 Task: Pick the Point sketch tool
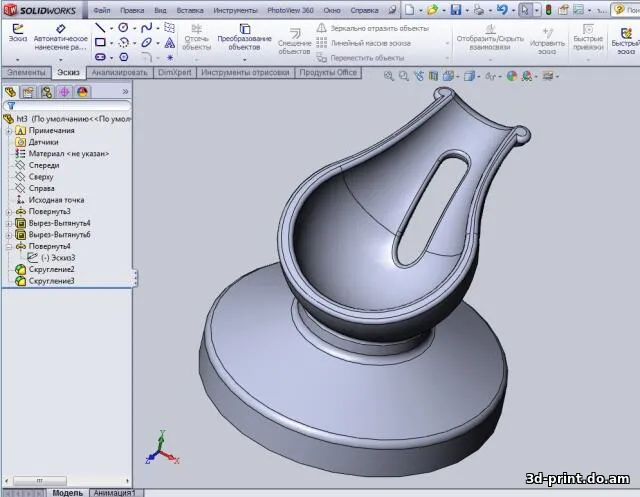170,58
